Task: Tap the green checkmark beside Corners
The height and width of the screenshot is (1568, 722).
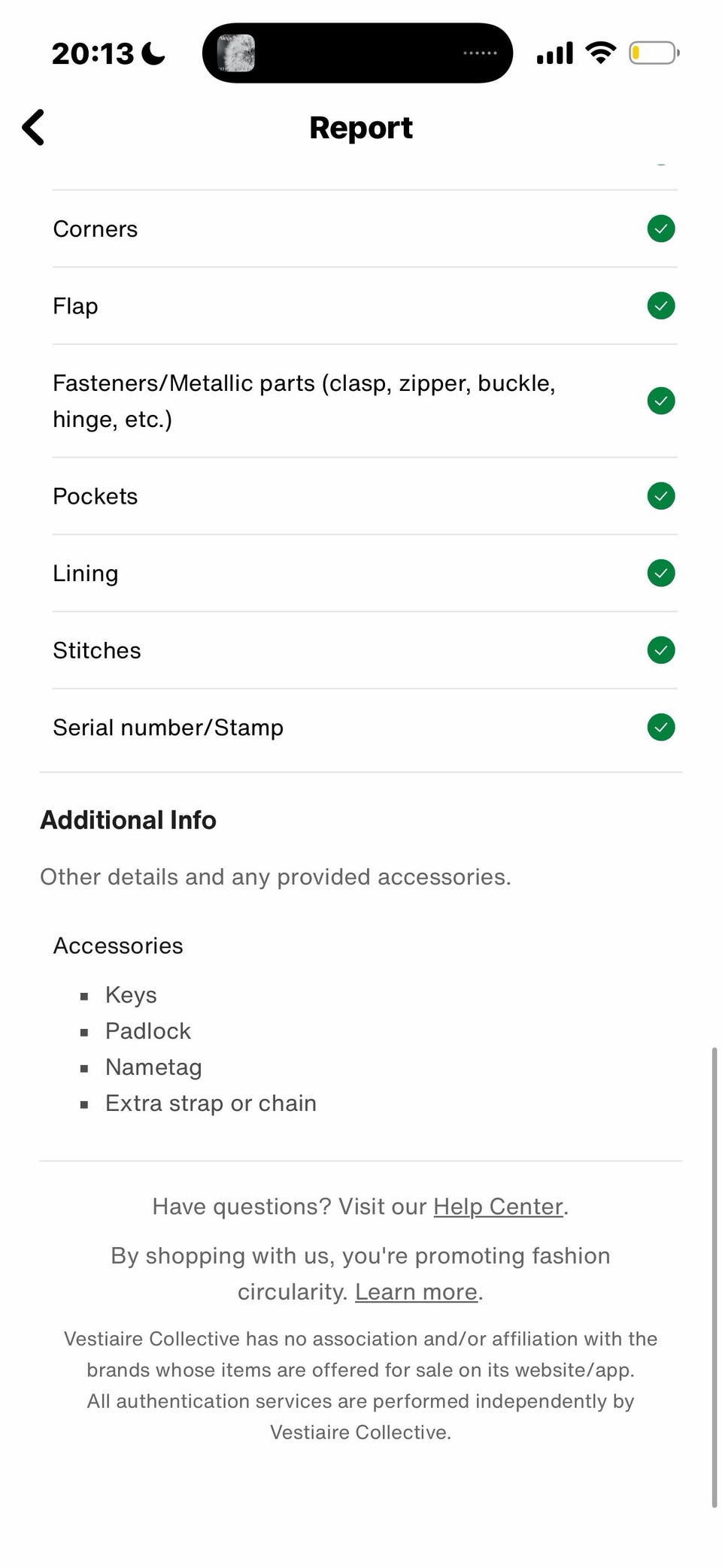Action: (x=661, y=229)
